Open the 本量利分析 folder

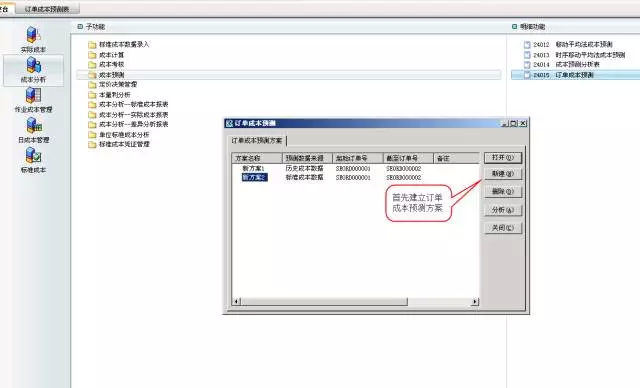(109, 95)
